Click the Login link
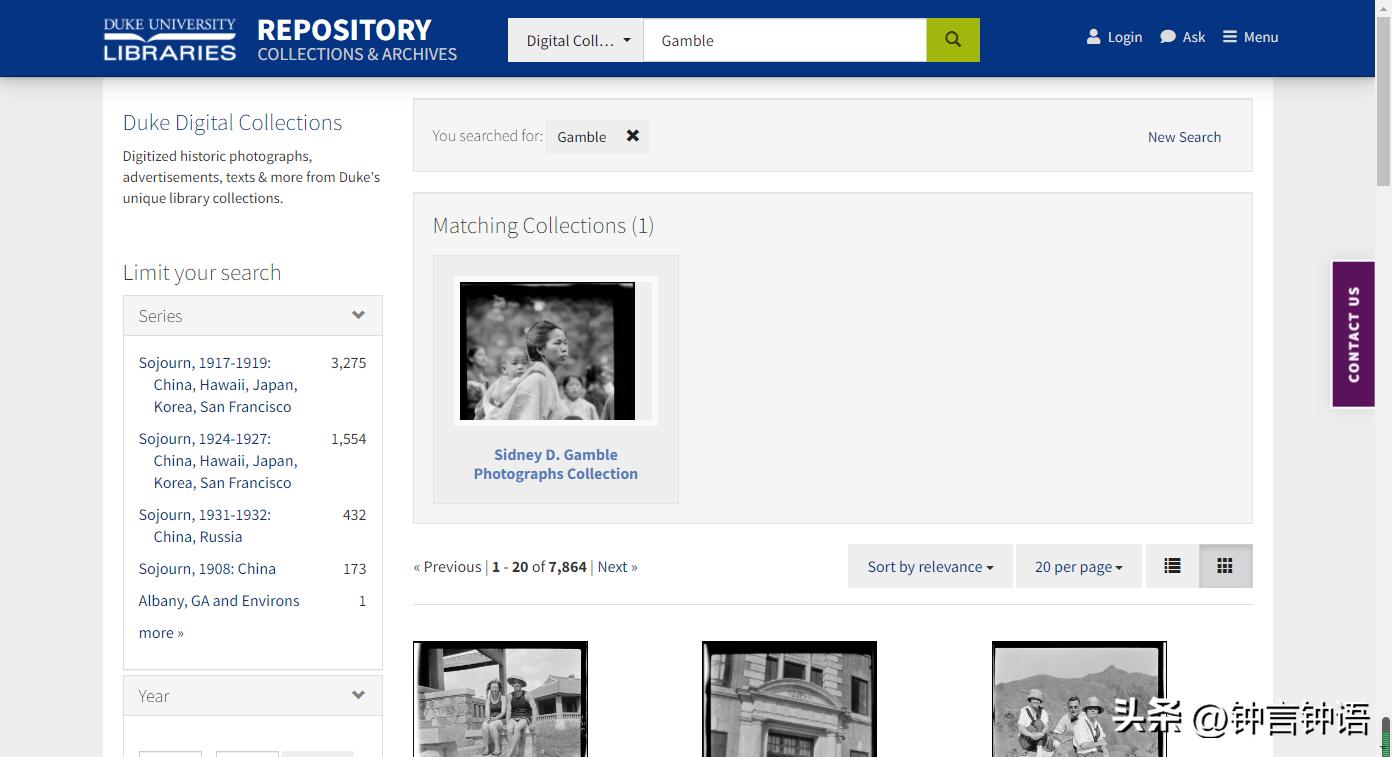The width and height of the screenshot is (1392, 757). click(x=1114, y=37)
